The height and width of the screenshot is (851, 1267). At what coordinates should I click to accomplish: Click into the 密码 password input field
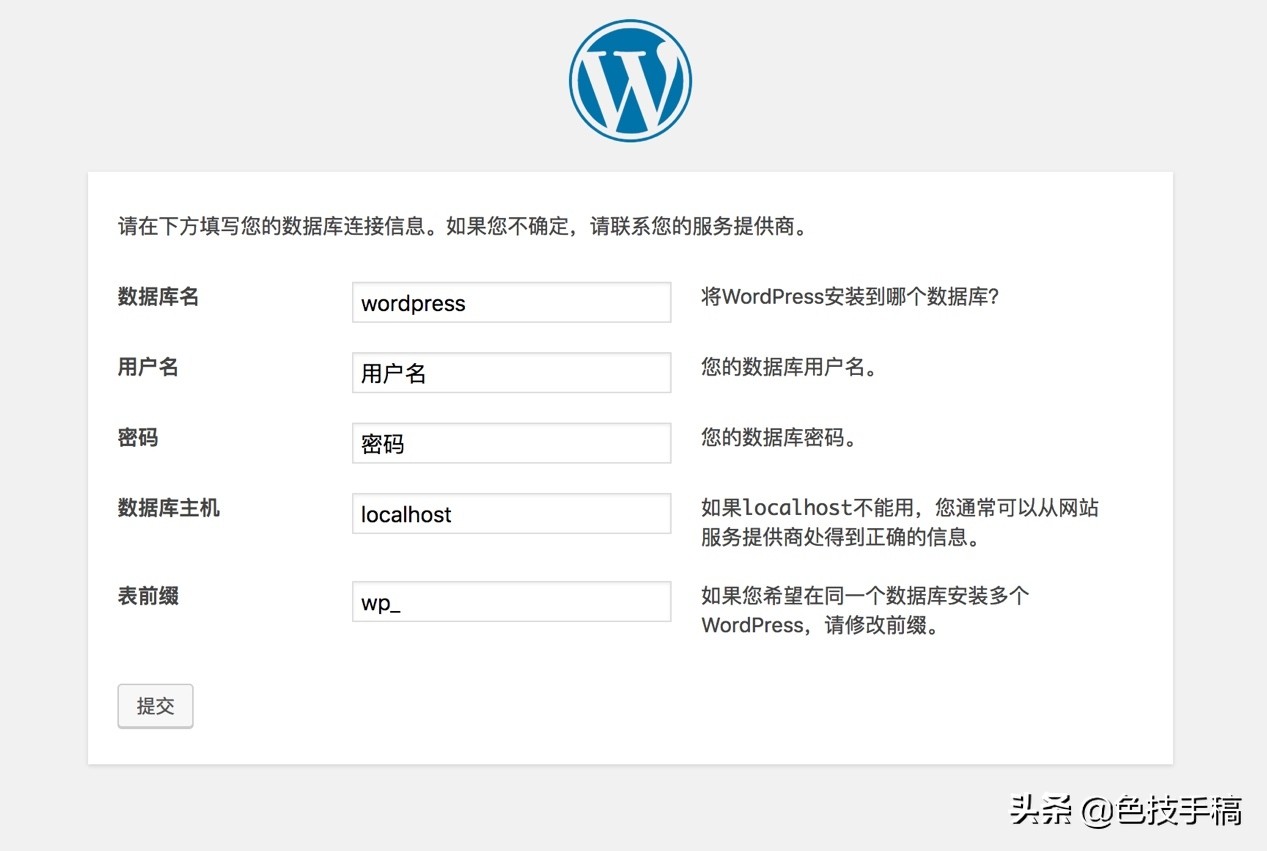[511, 443]
